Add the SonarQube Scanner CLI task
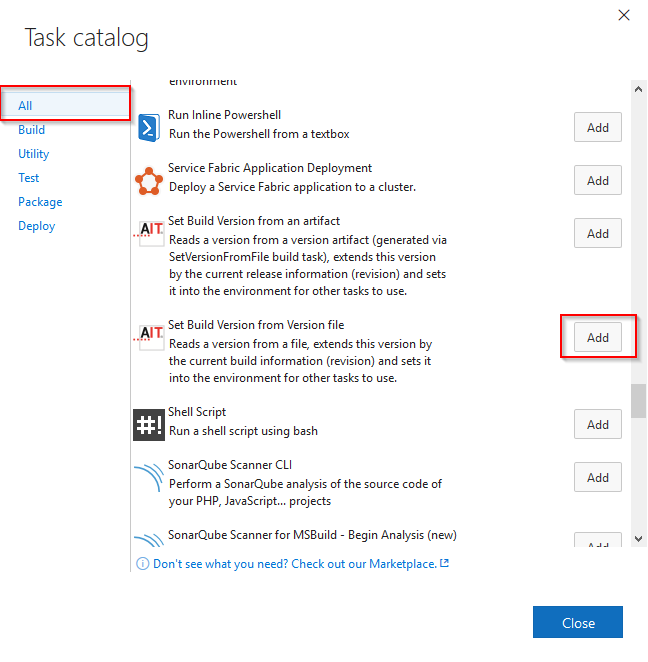This screenshot has width=648, height=662. (598, 477)
